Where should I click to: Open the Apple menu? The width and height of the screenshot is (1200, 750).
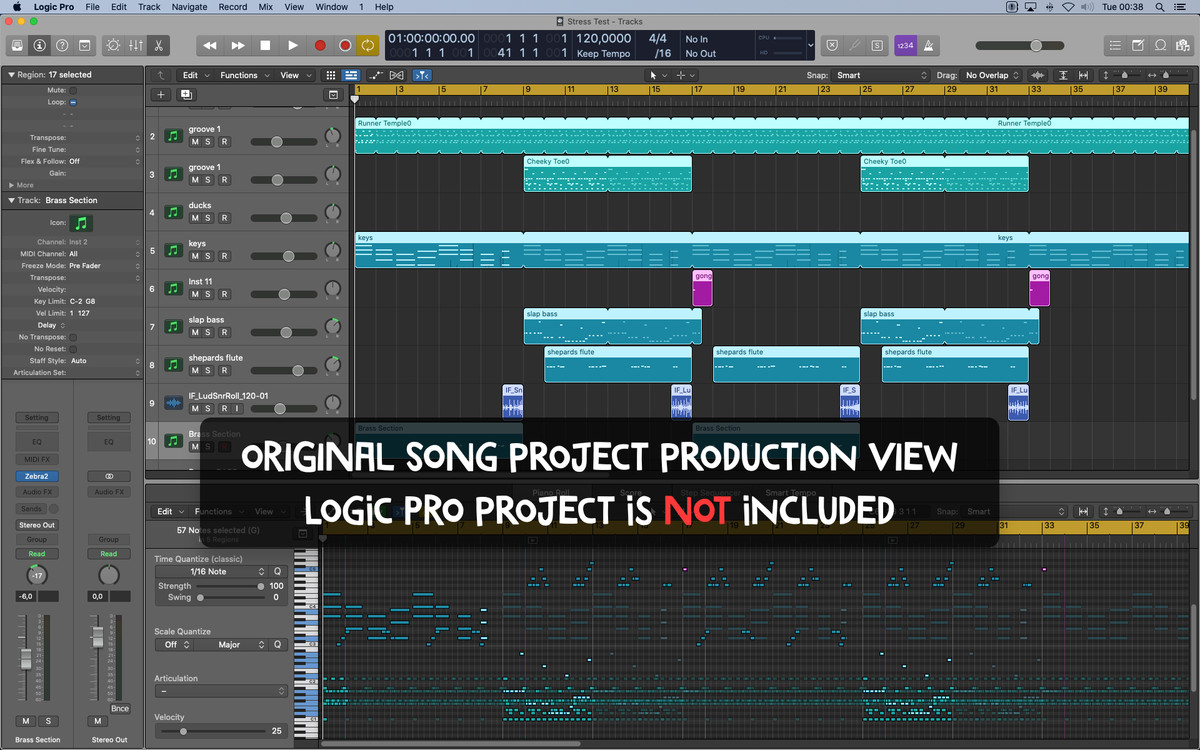[15, 7]
